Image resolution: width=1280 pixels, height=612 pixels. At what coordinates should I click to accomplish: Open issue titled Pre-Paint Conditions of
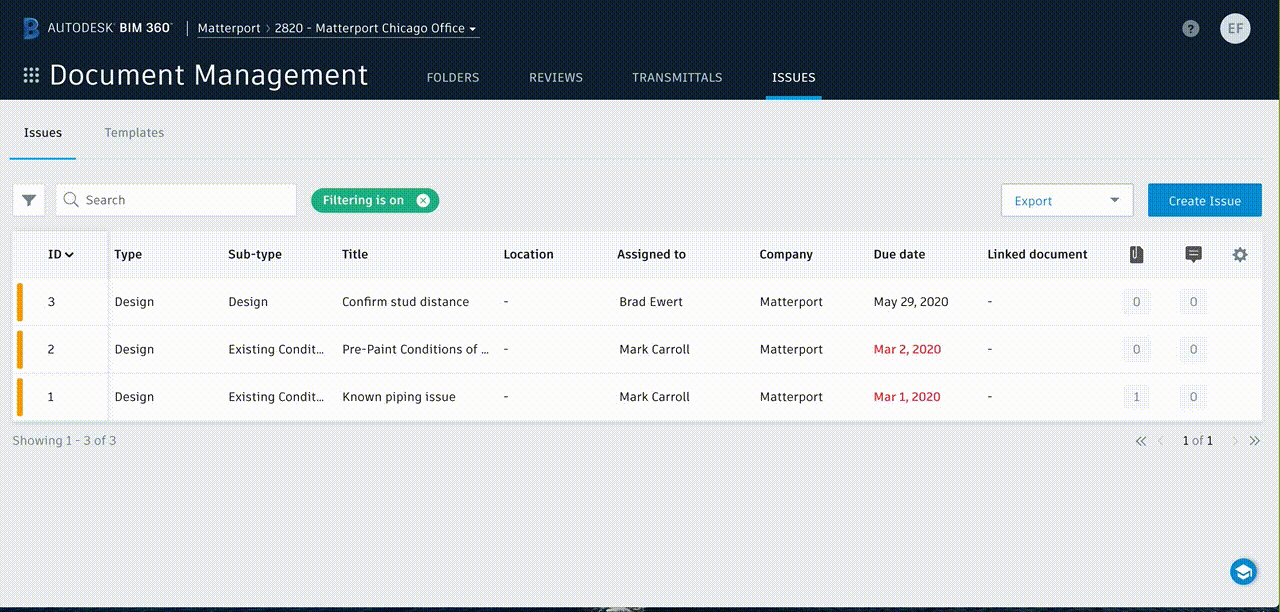[x=415, y=350]
